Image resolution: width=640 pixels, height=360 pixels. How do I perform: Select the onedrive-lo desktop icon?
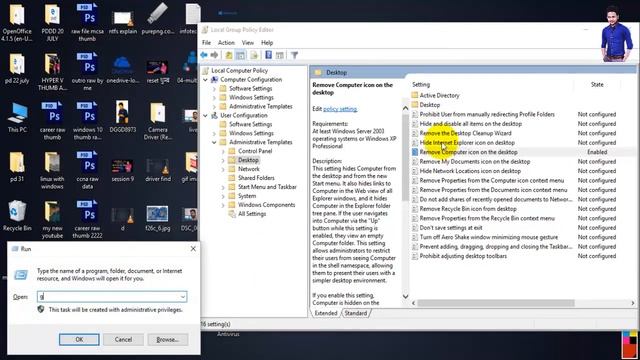[122, 70]
